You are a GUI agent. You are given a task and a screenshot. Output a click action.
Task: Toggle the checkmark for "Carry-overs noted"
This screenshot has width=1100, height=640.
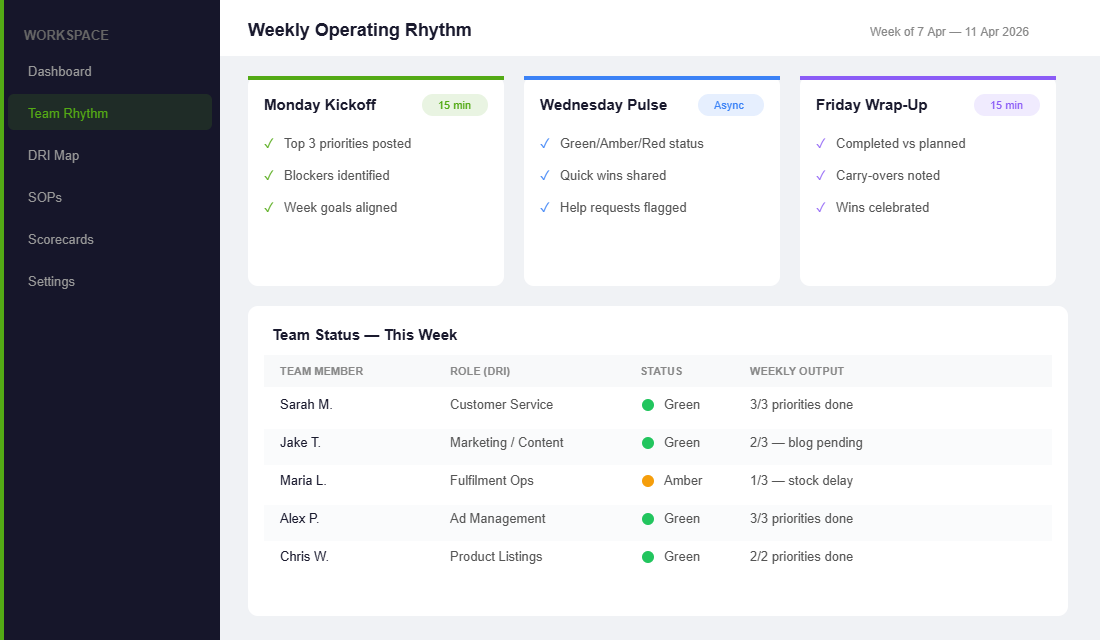point(820,175)
